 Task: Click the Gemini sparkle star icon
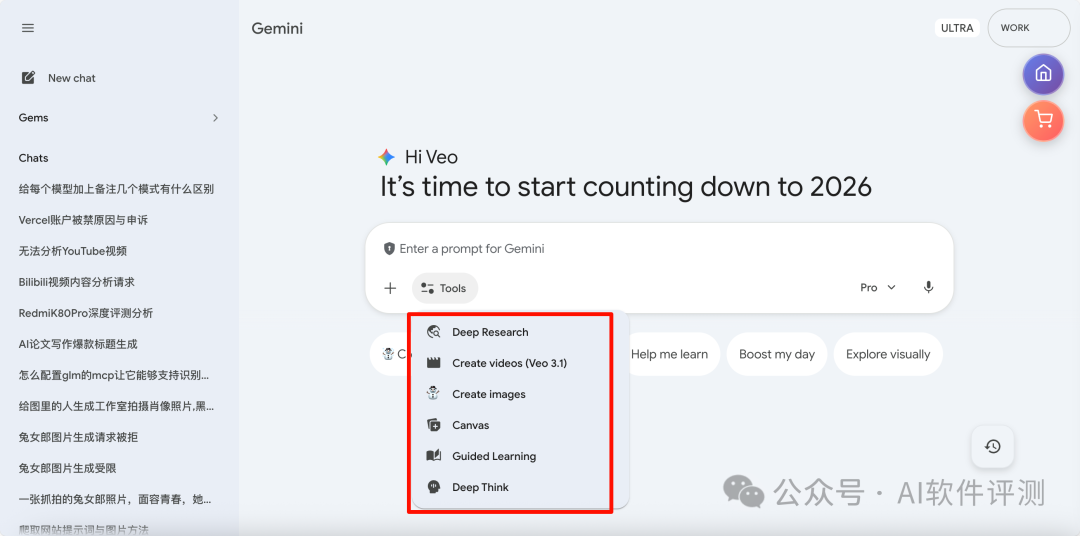click(386, 157)
